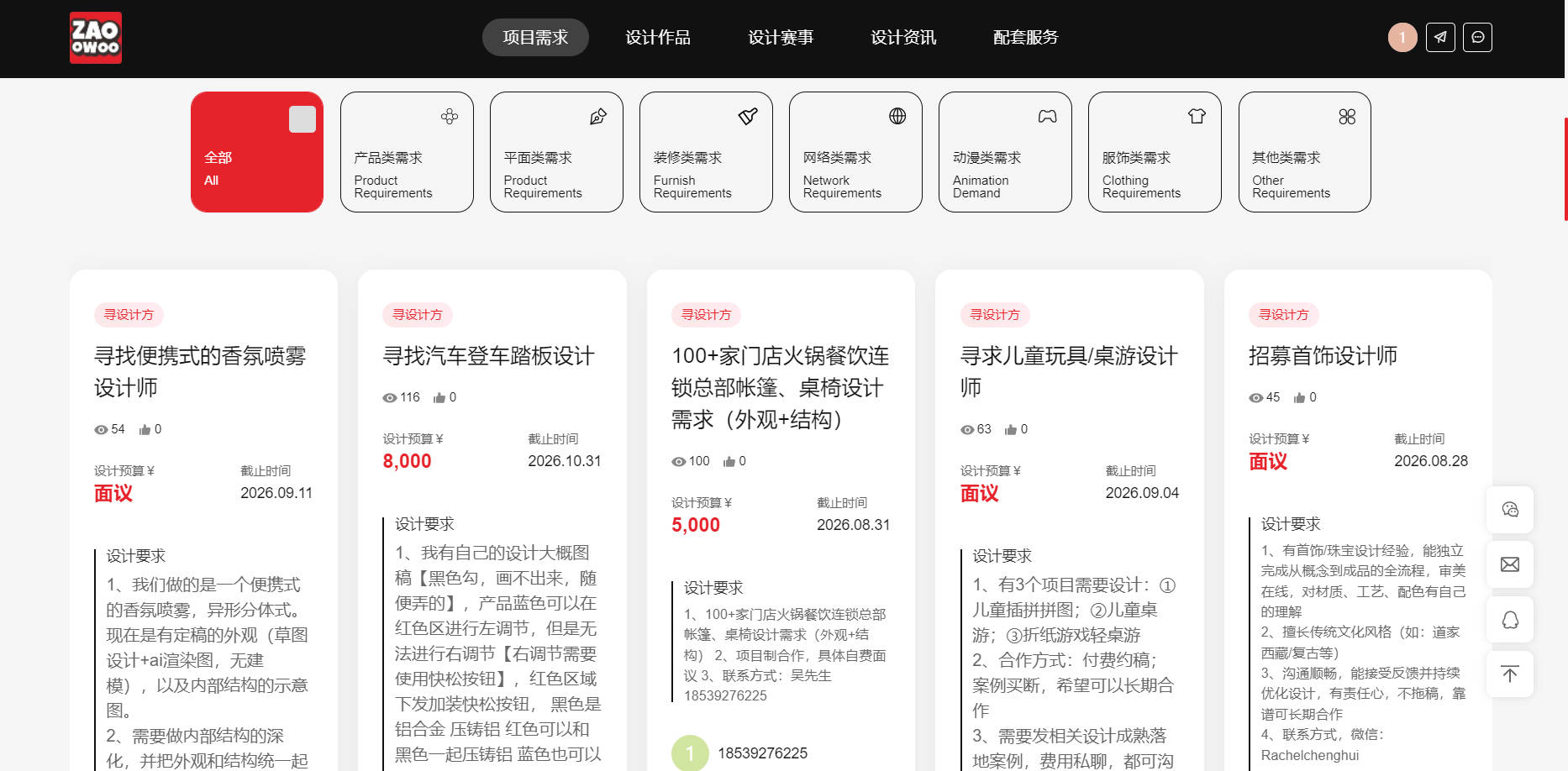Open the 招募首饰设计师 project title
Viewport: 1568px width, 771px height.
coord(1323,356)
